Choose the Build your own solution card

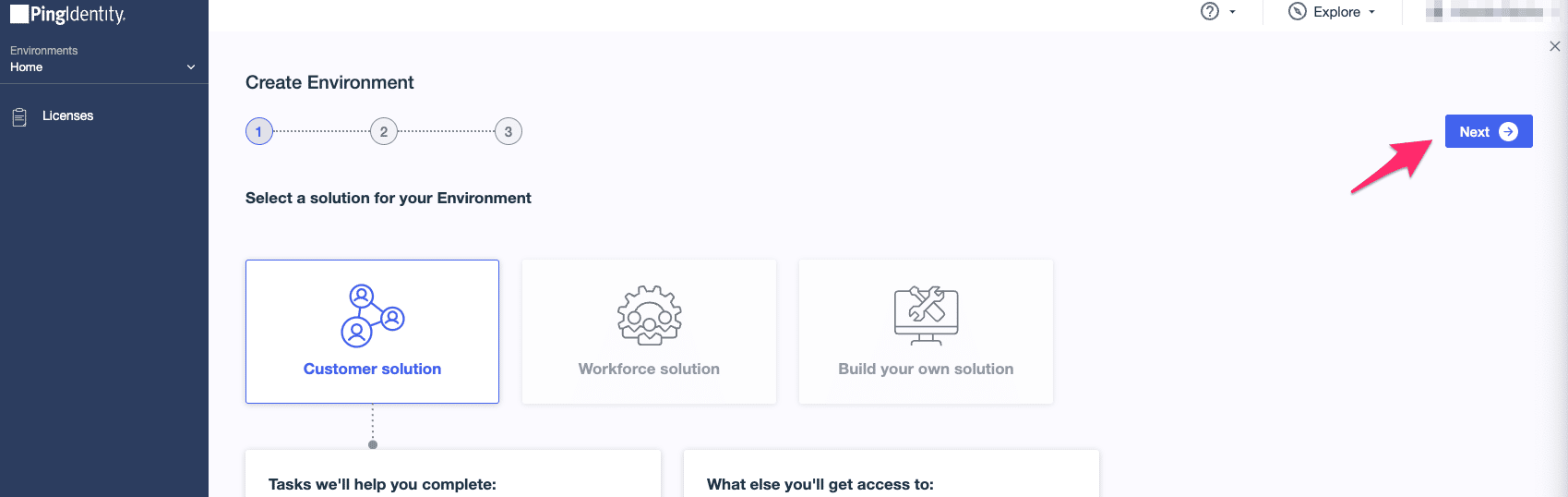926,332
